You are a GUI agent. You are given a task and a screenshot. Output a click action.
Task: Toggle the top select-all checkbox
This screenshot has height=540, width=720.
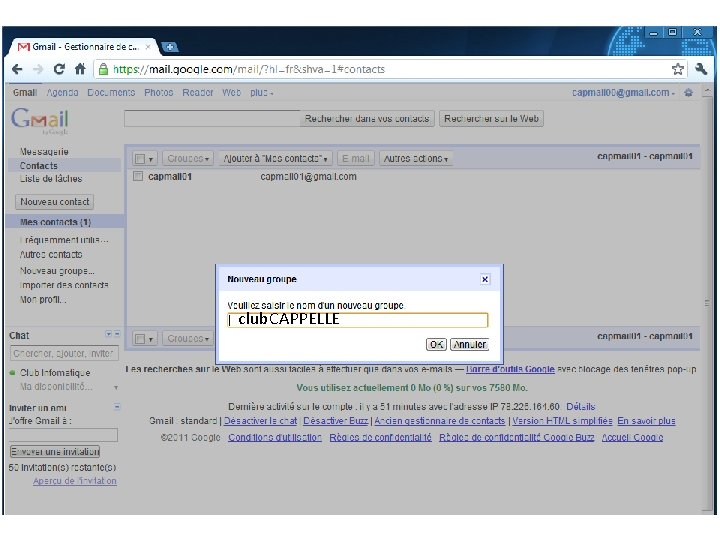[140, 159]
